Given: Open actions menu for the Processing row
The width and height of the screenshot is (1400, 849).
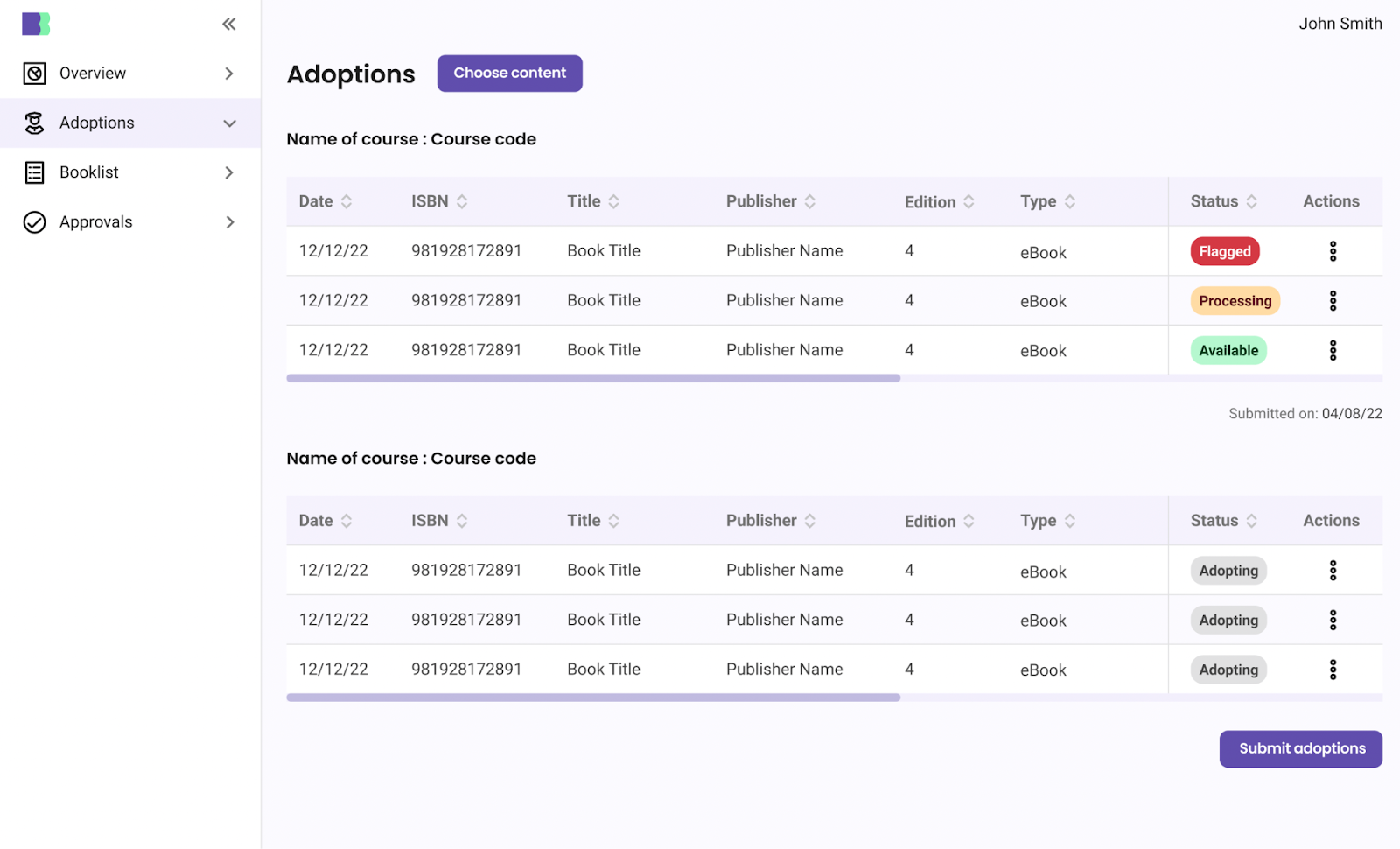Looking at the screenshot, I should coord(1333,301).
